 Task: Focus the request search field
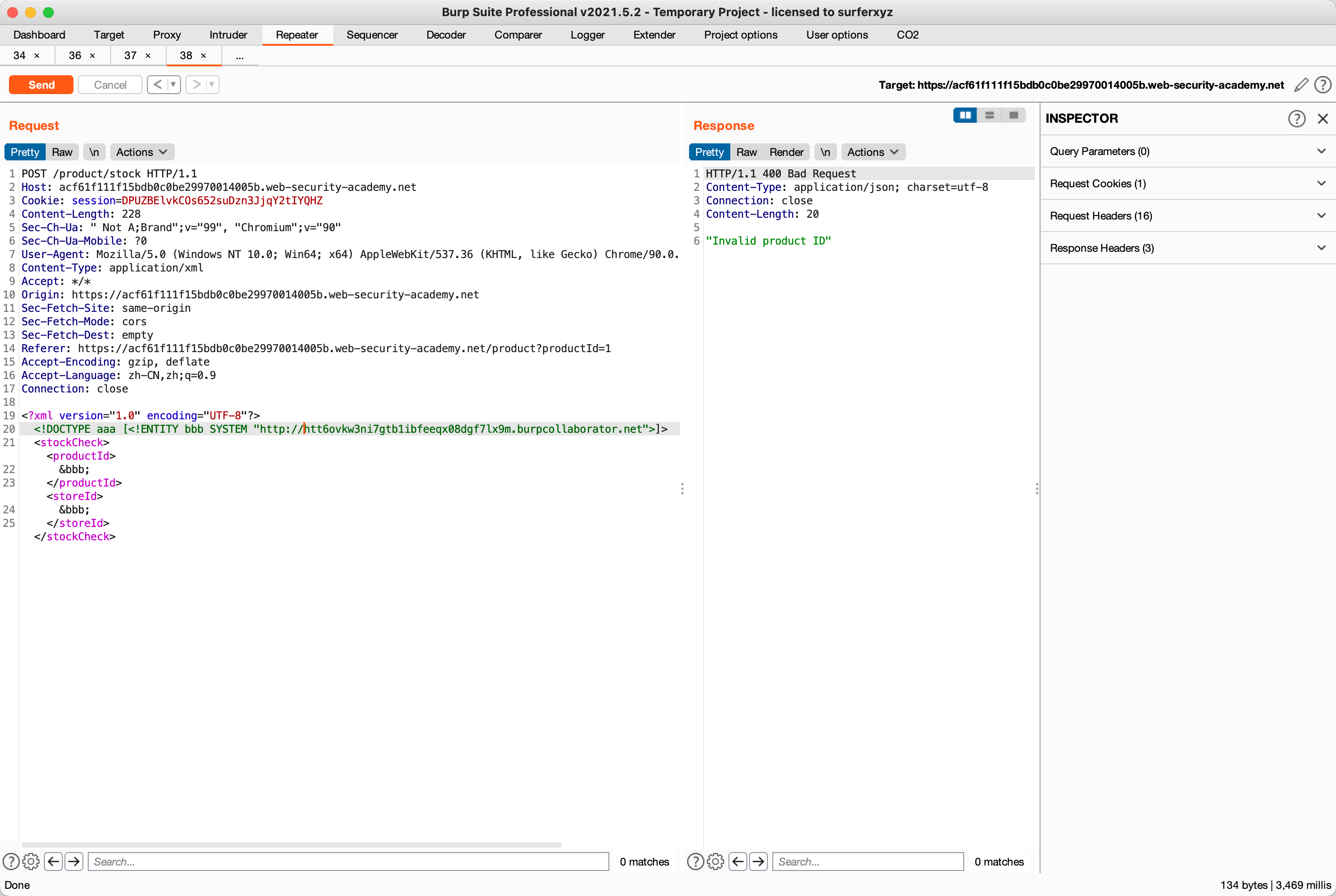tap(348, 861)
